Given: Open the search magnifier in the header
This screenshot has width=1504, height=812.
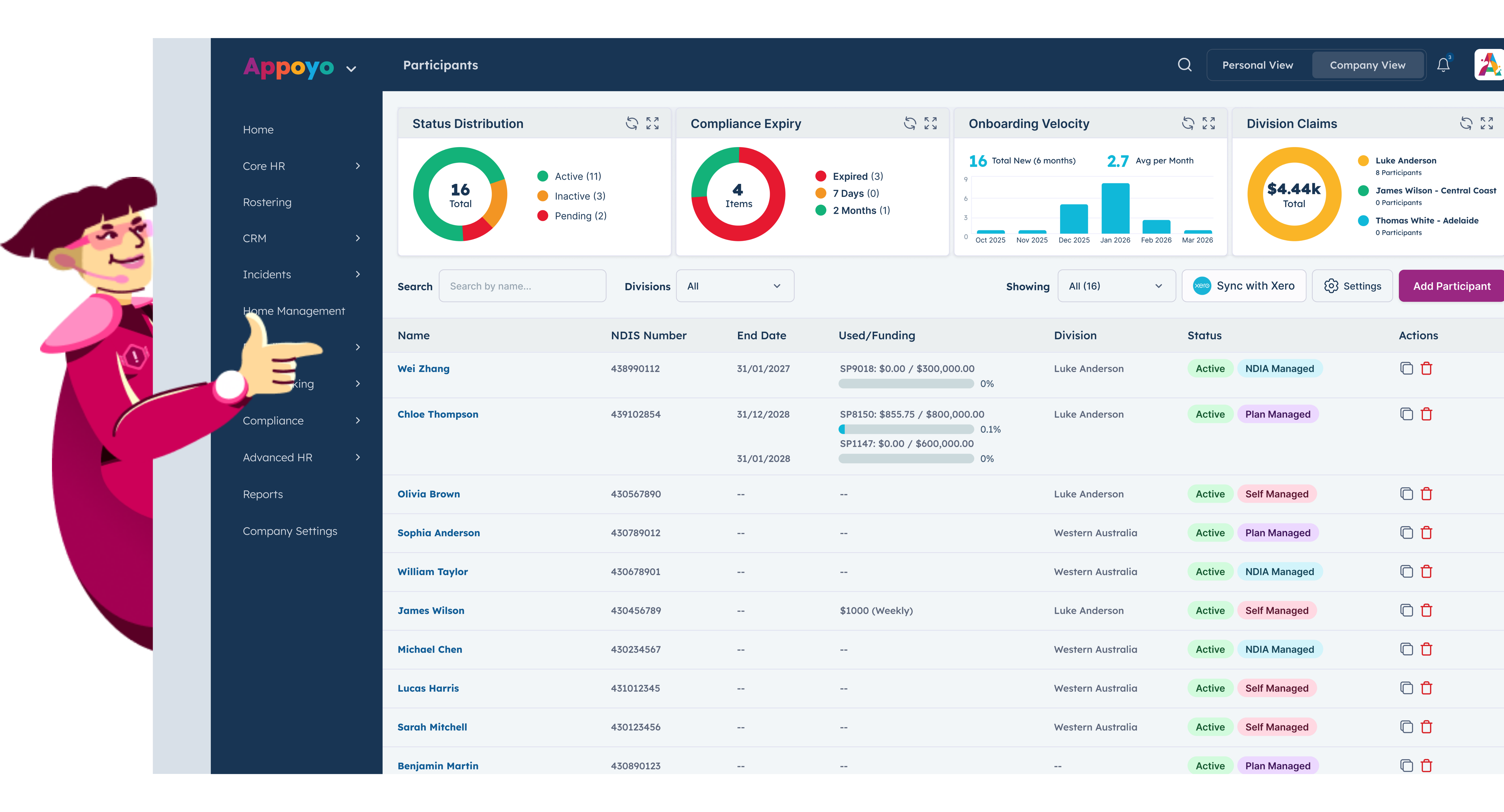Looking at the screenshot, I should [x=1184, y=65].
